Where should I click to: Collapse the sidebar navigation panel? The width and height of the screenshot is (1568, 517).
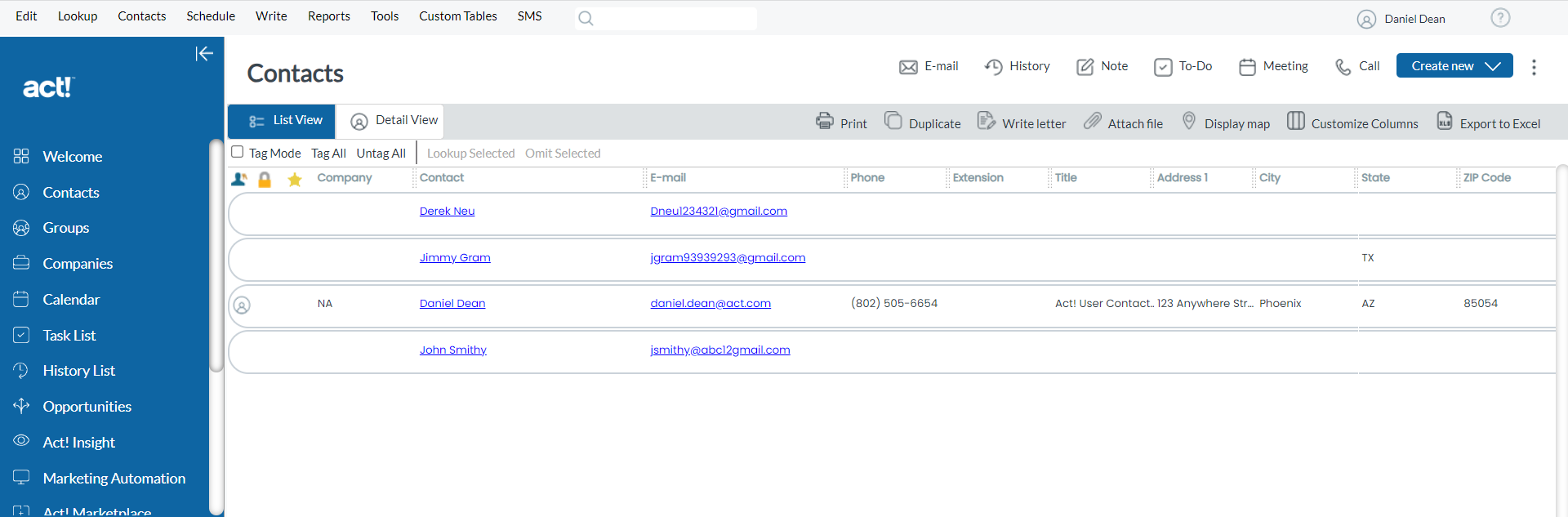point(203,54)
